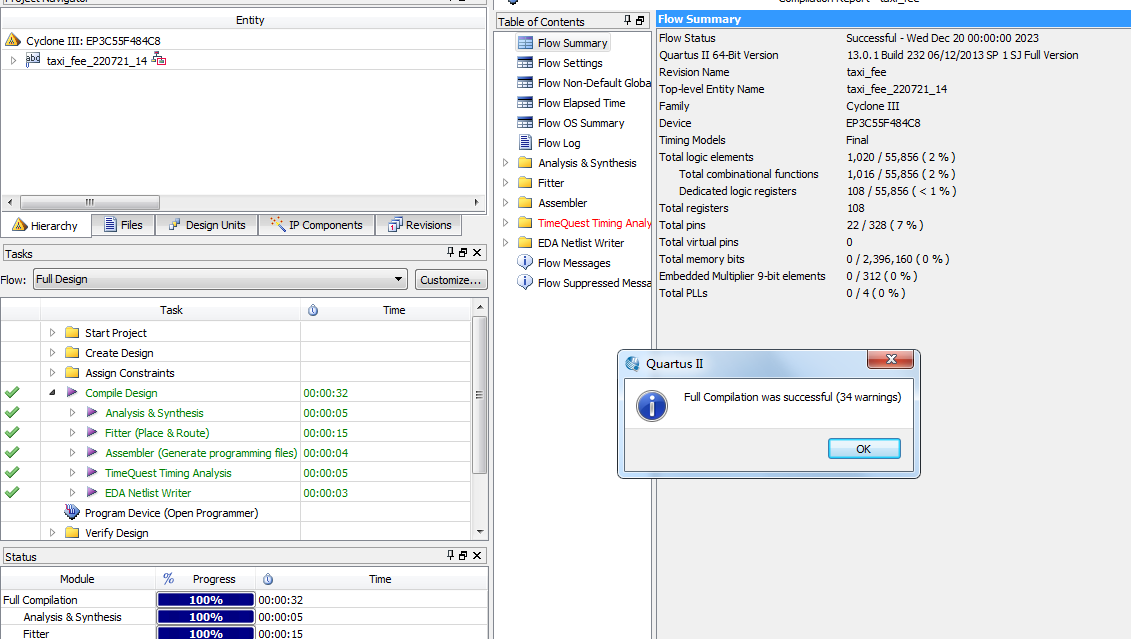The width and height of the screenshot is (1131, 639).
Task: Click the Full Compilation 100% progress bar
Action: point(206,600)
